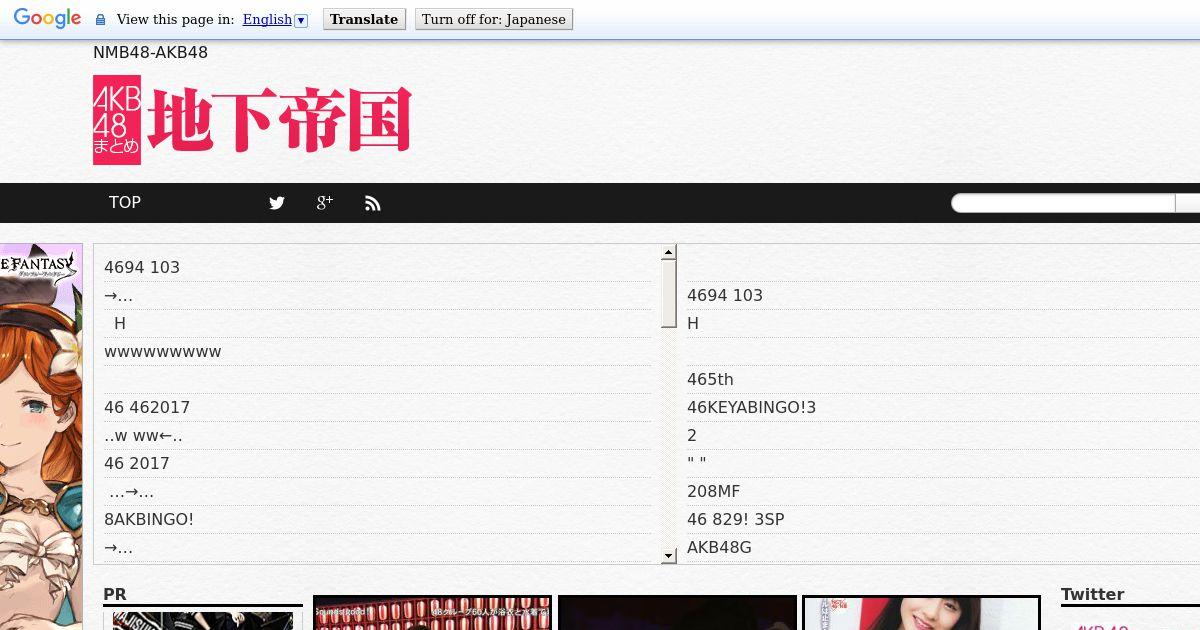Click the left list scrollbar thumb
This screenshot has width=1200, height=630.
coord(669,294)
